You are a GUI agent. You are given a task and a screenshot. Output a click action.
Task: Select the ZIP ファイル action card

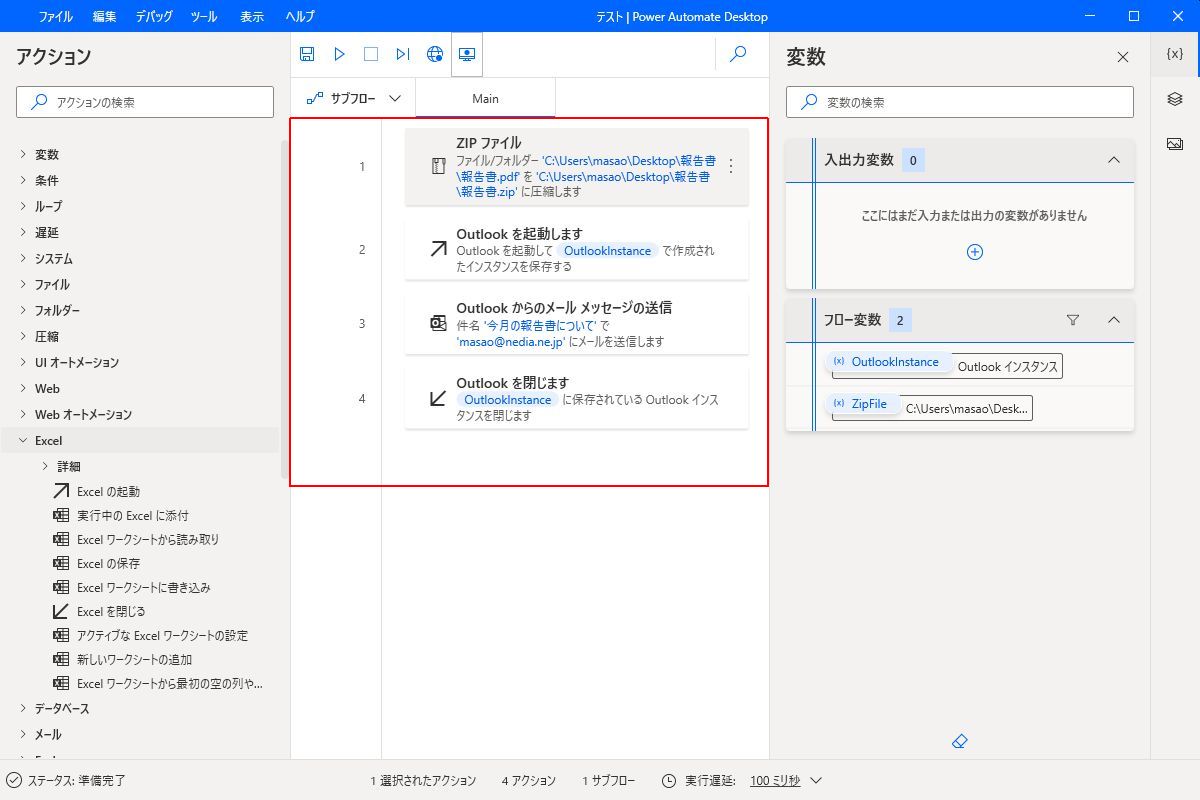coord(576,167)
